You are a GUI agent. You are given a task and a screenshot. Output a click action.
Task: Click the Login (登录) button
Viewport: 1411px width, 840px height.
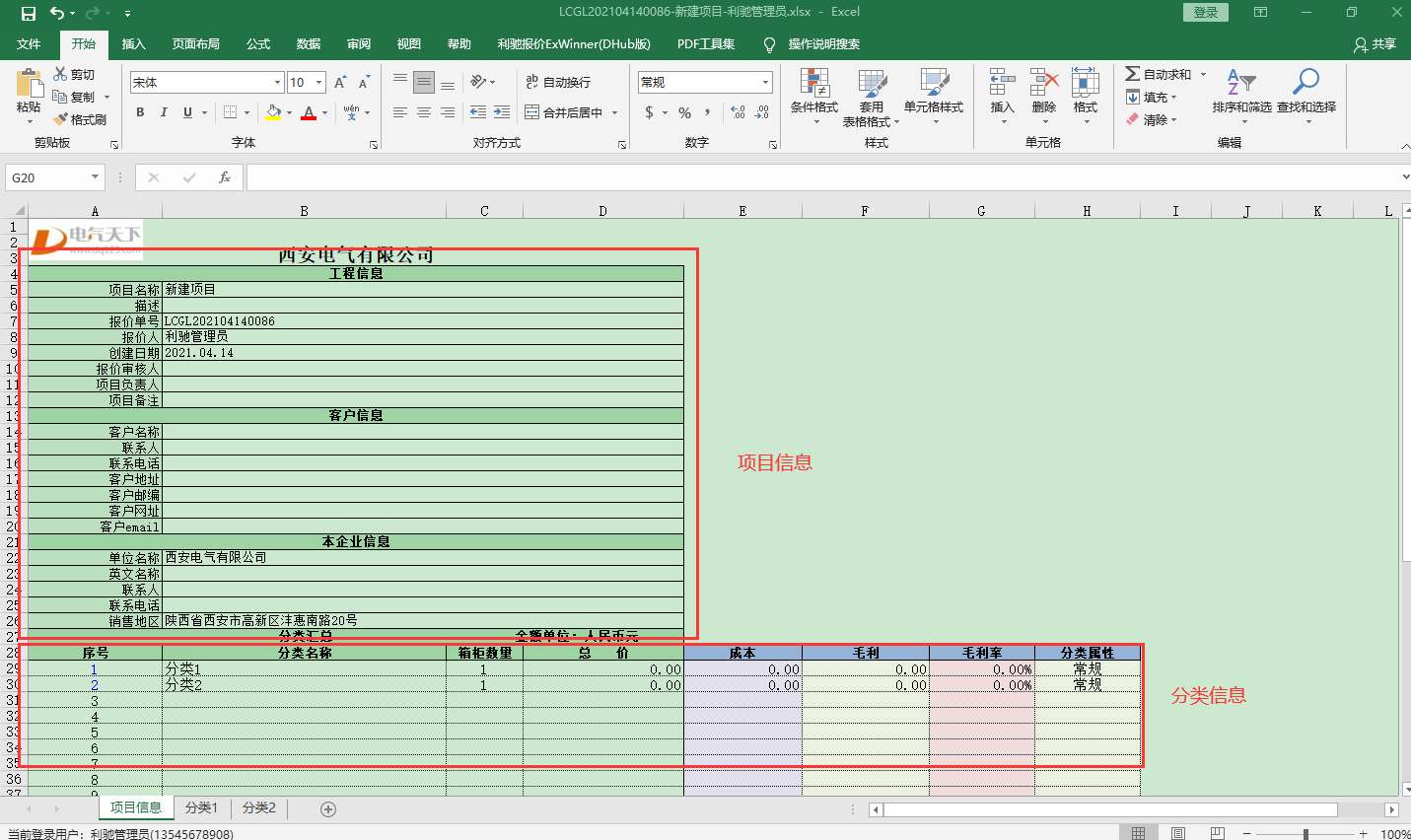click(x=1206, y=12)
